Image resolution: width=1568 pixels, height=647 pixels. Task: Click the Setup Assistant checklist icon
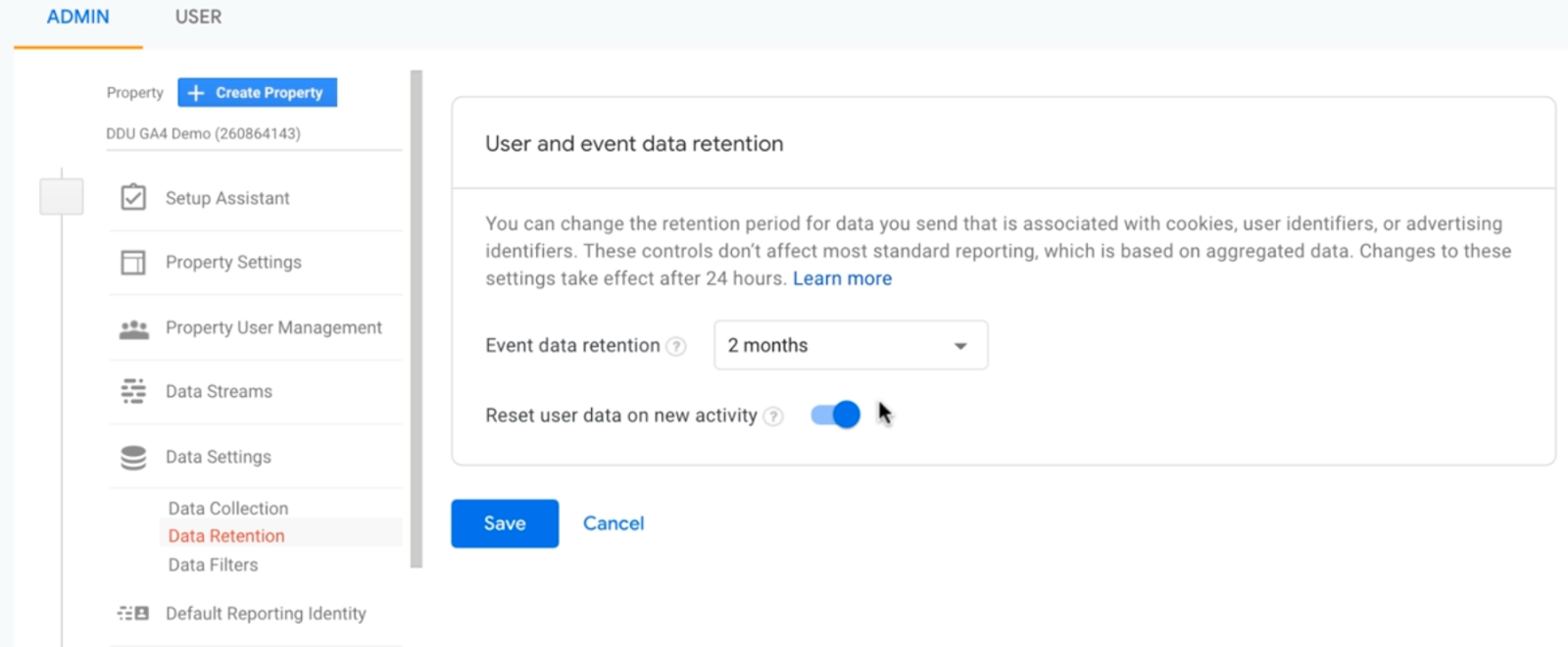pyautogui.click(x=133, y=197)
